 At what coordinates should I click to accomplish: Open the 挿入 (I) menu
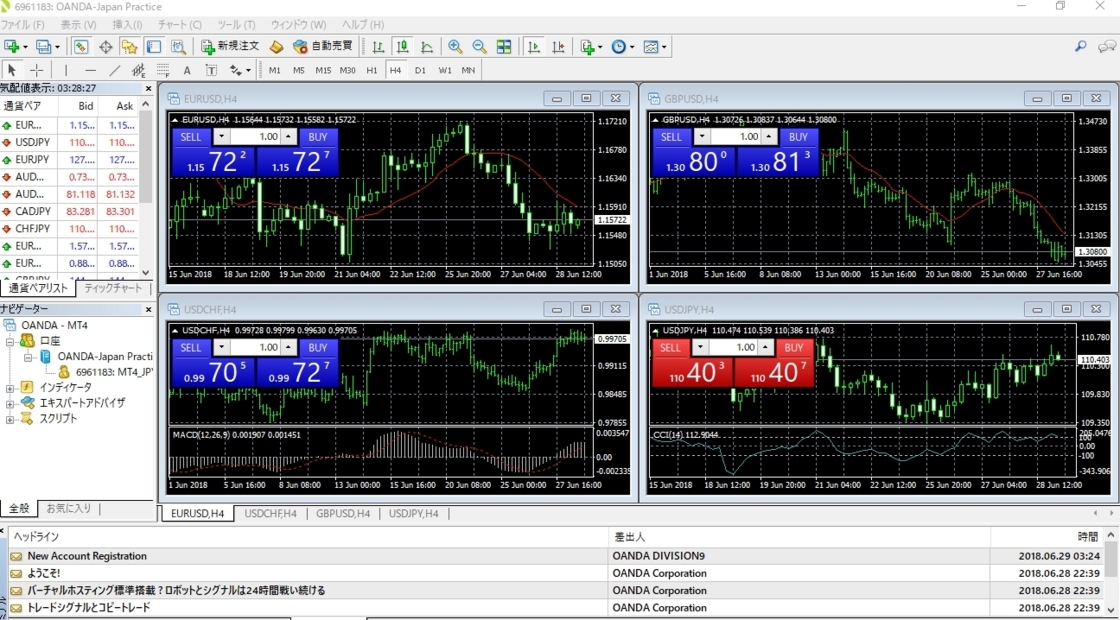[x=127, y=24]
